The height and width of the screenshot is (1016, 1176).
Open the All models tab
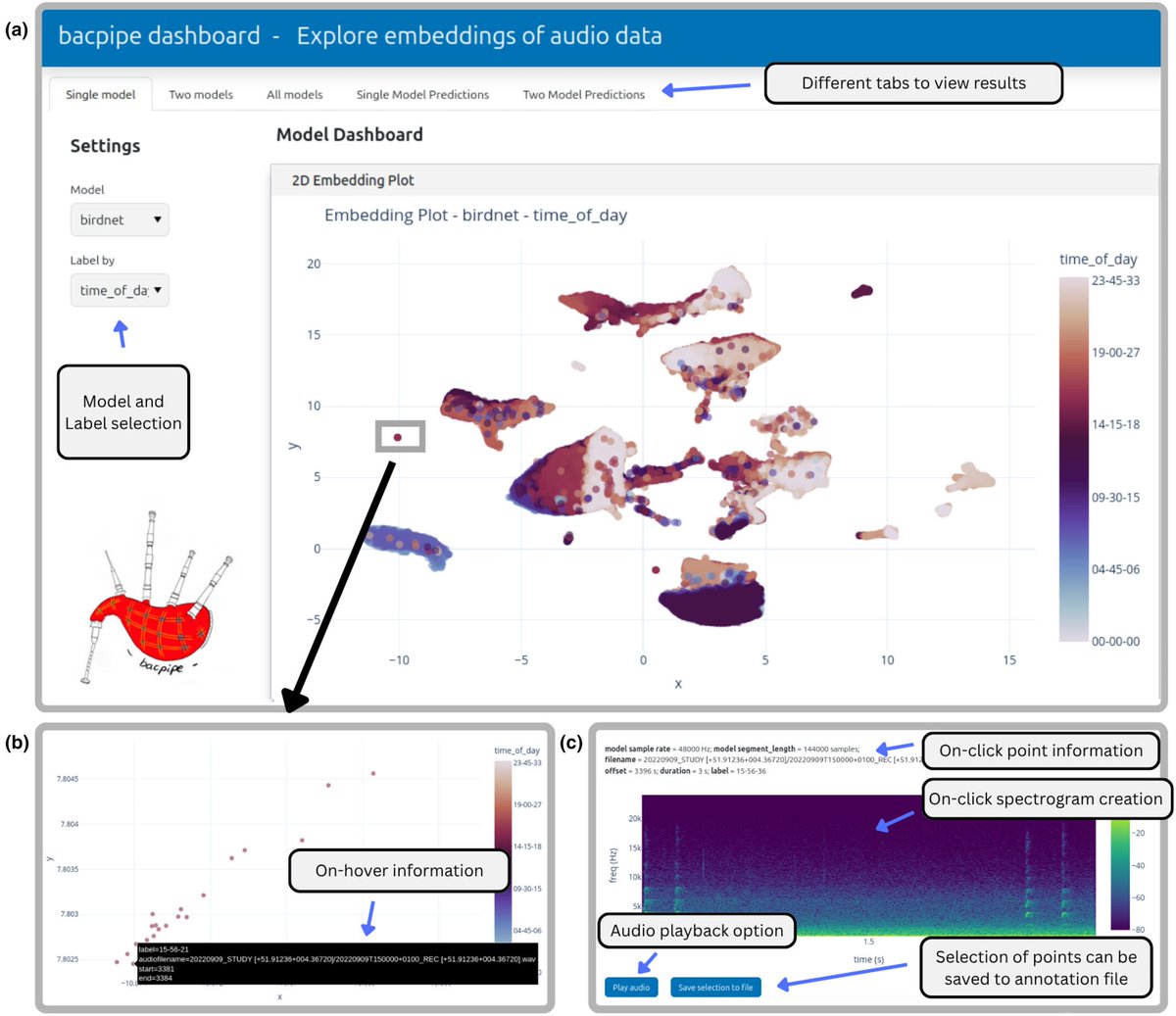pyautogui.click(x=294, y=94)
